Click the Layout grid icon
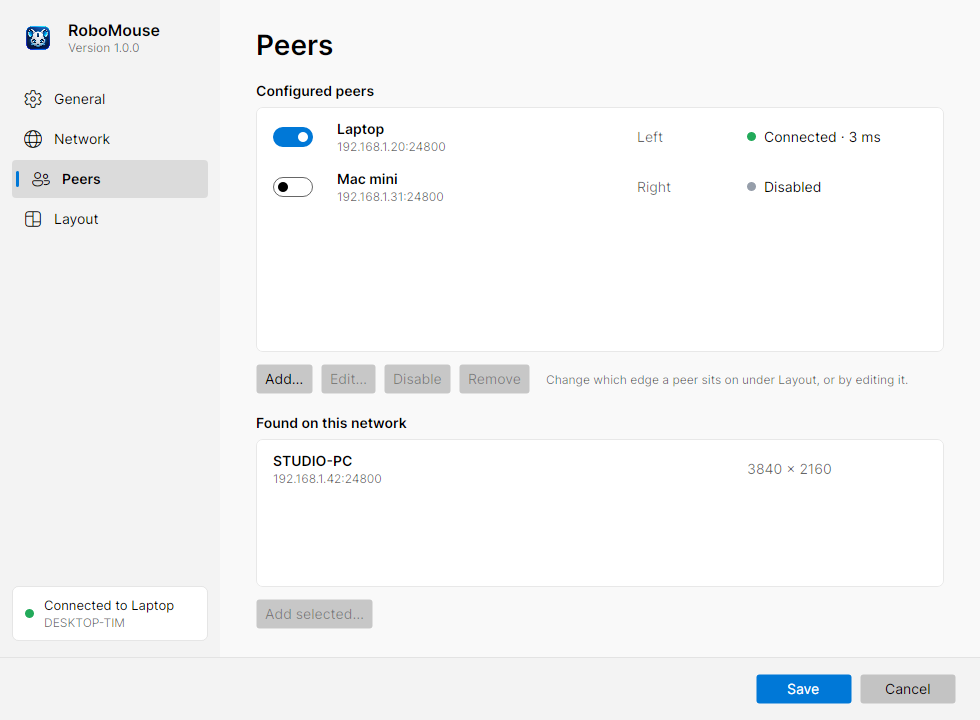The image size is (980, 720). click(33, 219)
